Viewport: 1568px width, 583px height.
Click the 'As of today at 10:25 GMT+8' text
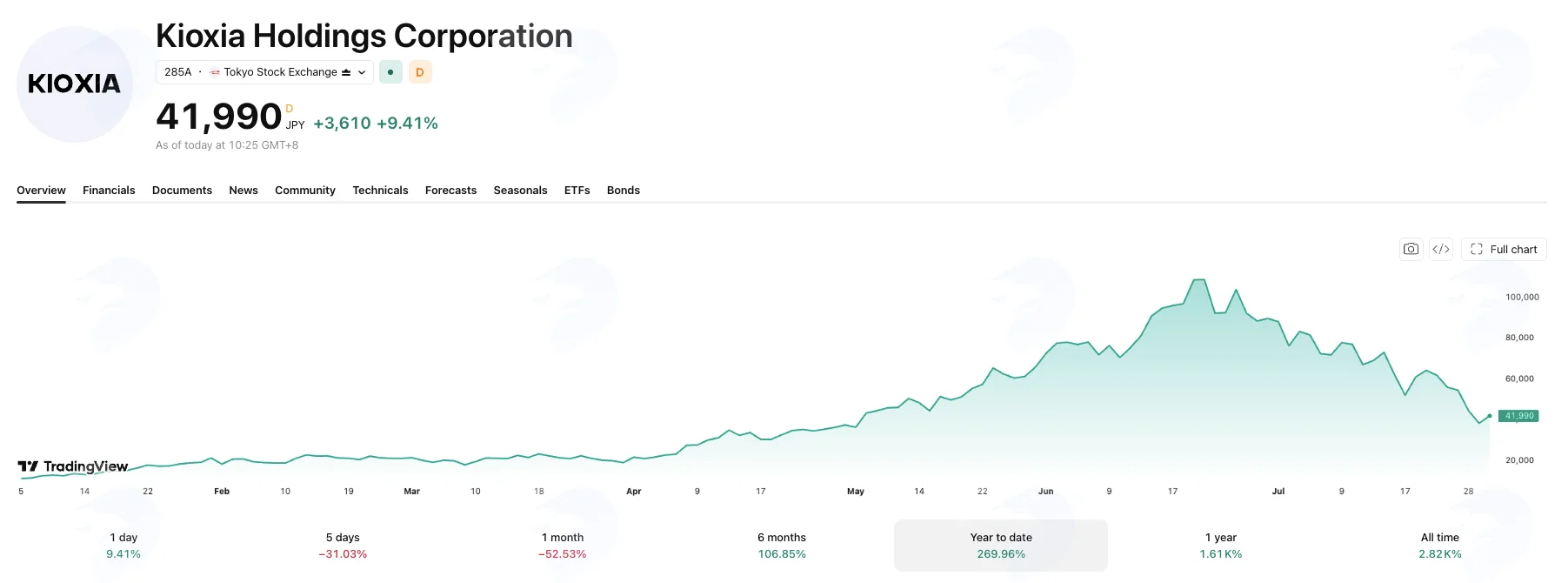pyautogui.click(x=227, y=145)
